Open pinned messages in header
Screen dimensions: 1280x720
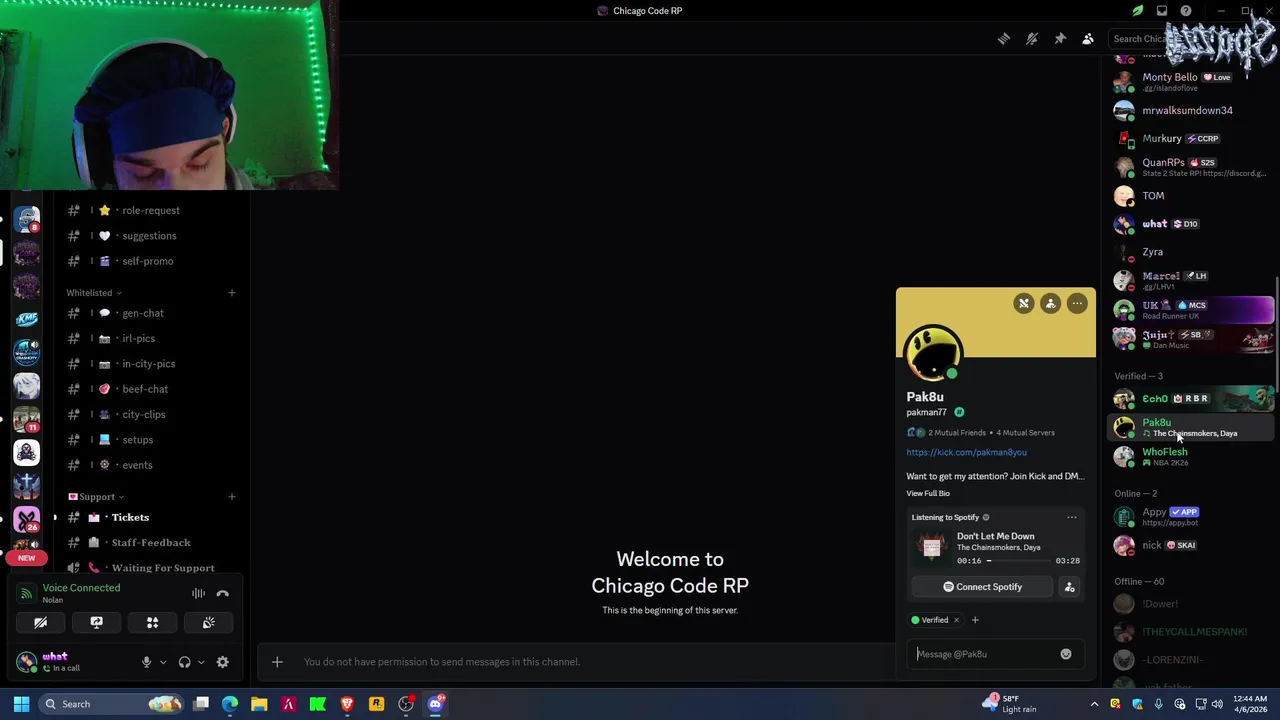click(1060, 39)
